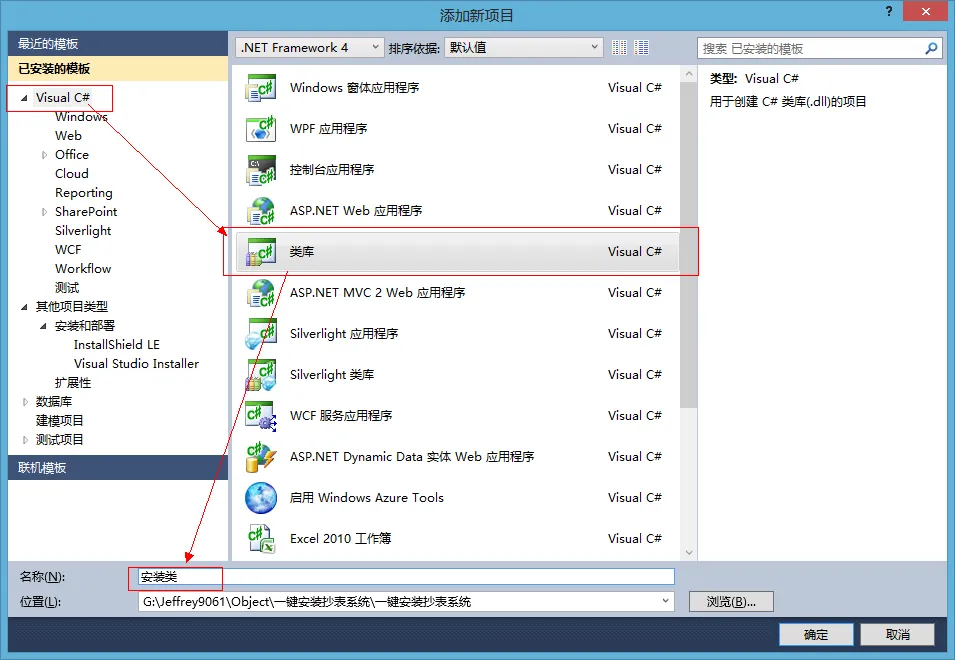
Task: Select Windows under Visual C#
Action: [x=81, y=116]
